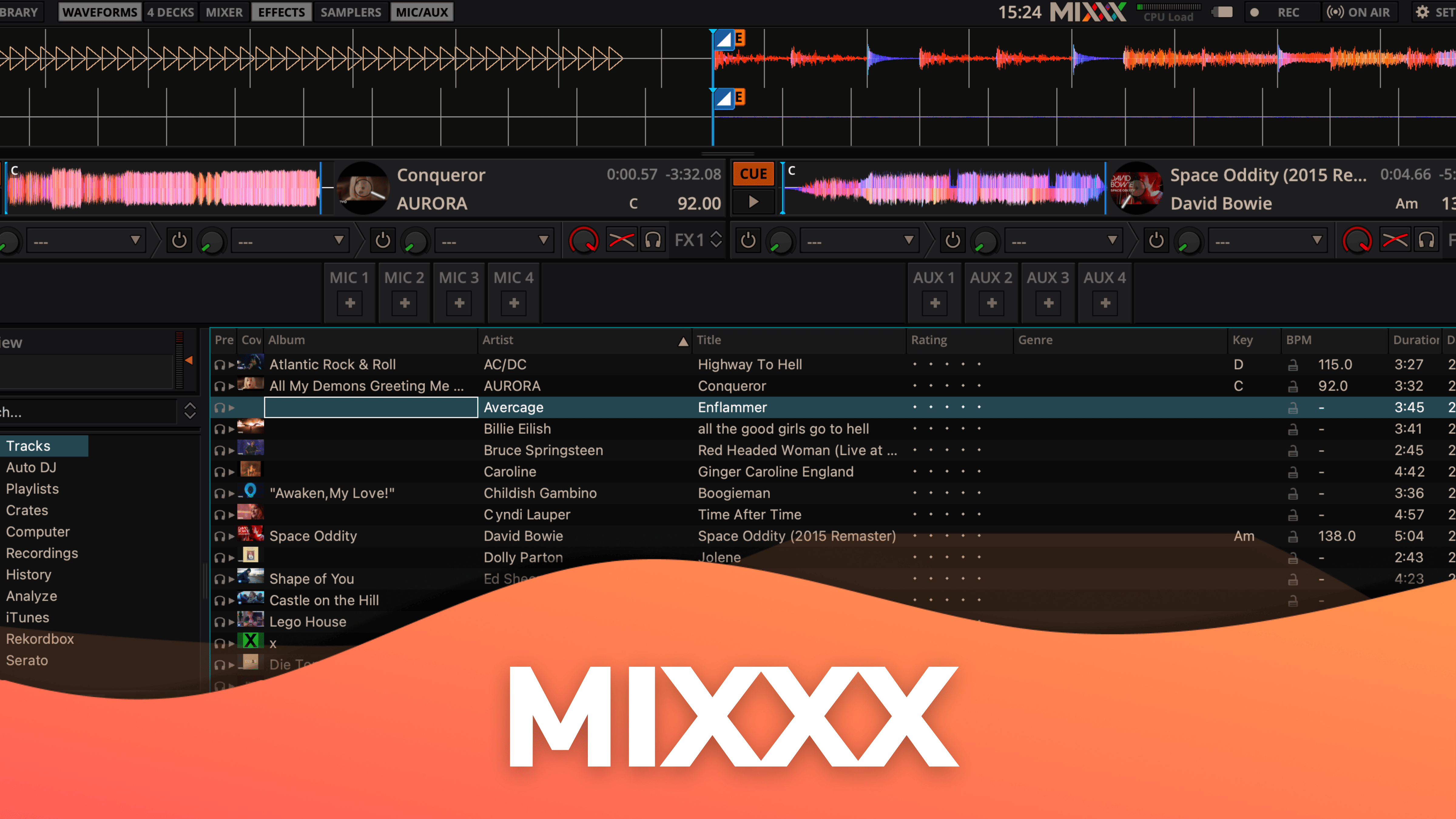The width and height of the screenshot is (1456, 819).
Task: Expand the AUX 4 plus button
Action: tap(1105, 304)
